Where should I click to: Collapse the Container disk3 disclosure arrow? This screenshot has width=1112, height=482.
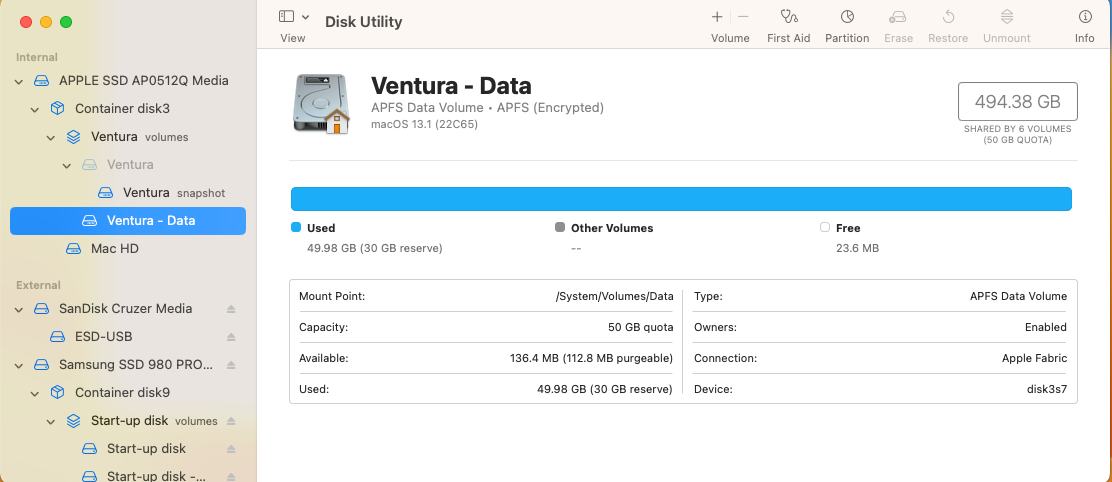pyautogui.click(x=35, y=109)
